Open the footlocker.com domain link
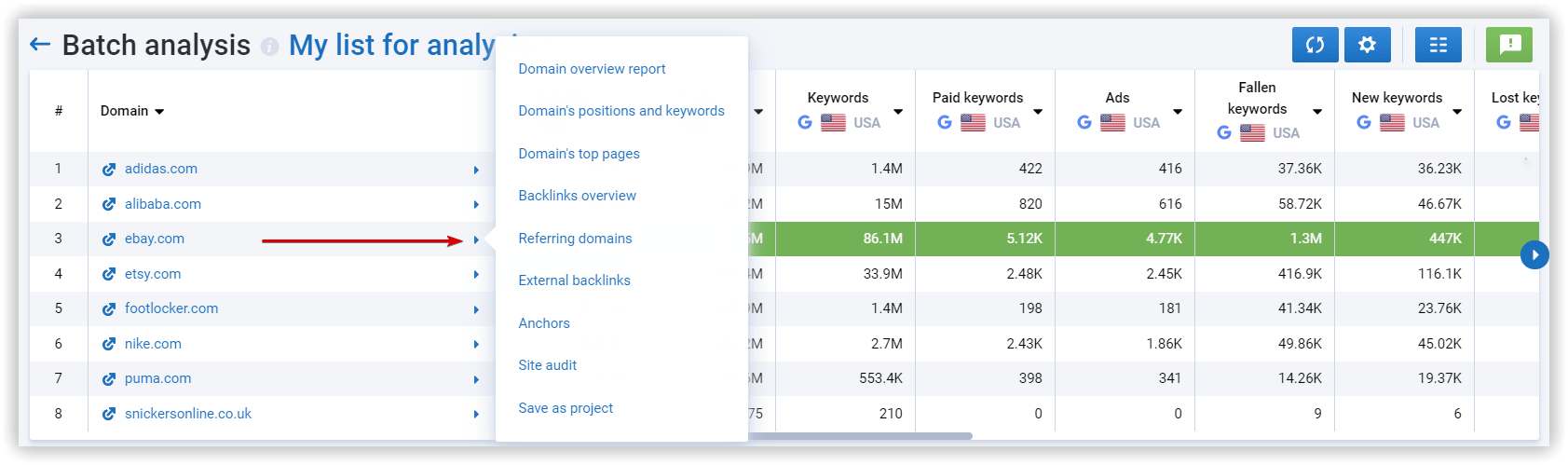 [171, 308]
